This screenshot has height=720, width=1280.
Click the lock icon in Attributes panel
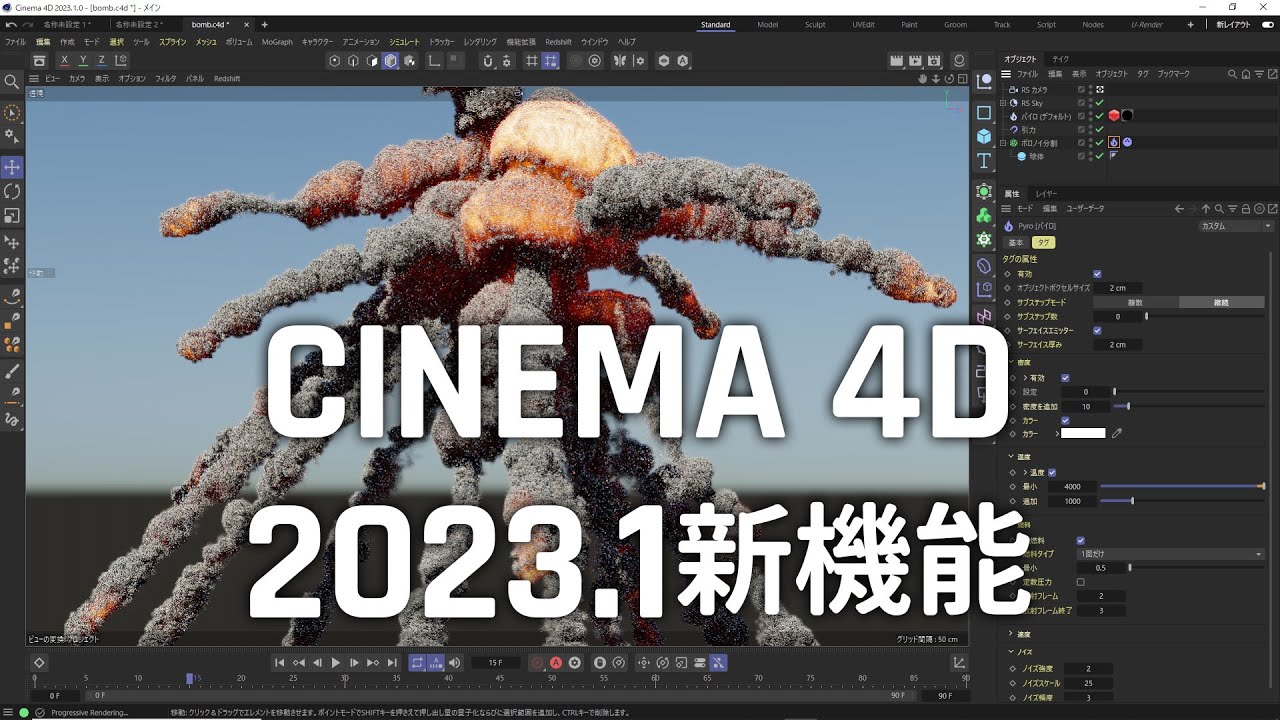[1244, 208]
